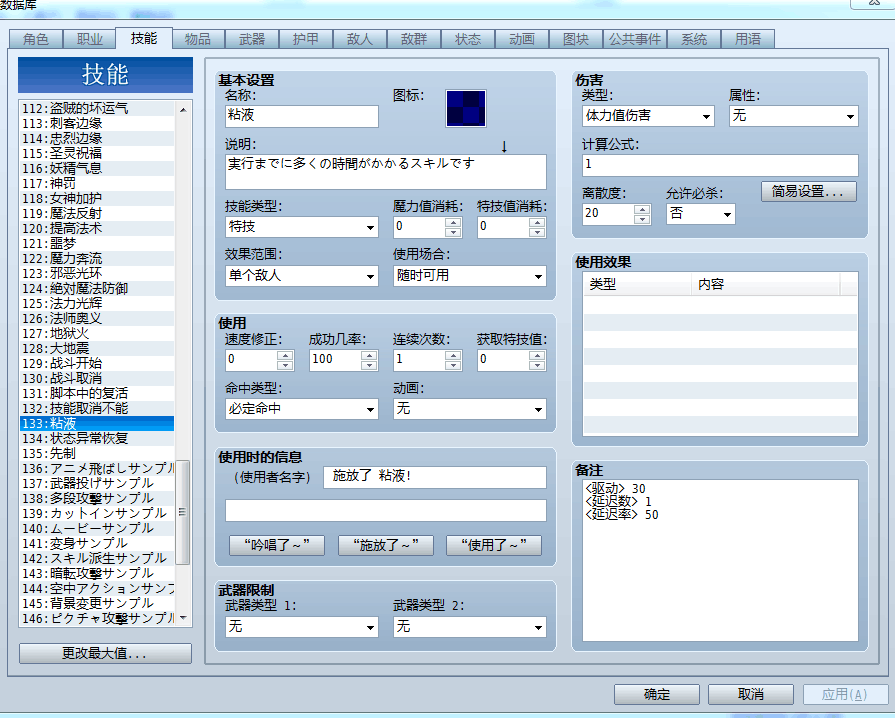Click the 简易设置... button
Viewport: 895px width, 718px height.
pyautogui.click(x=808, y=192)
